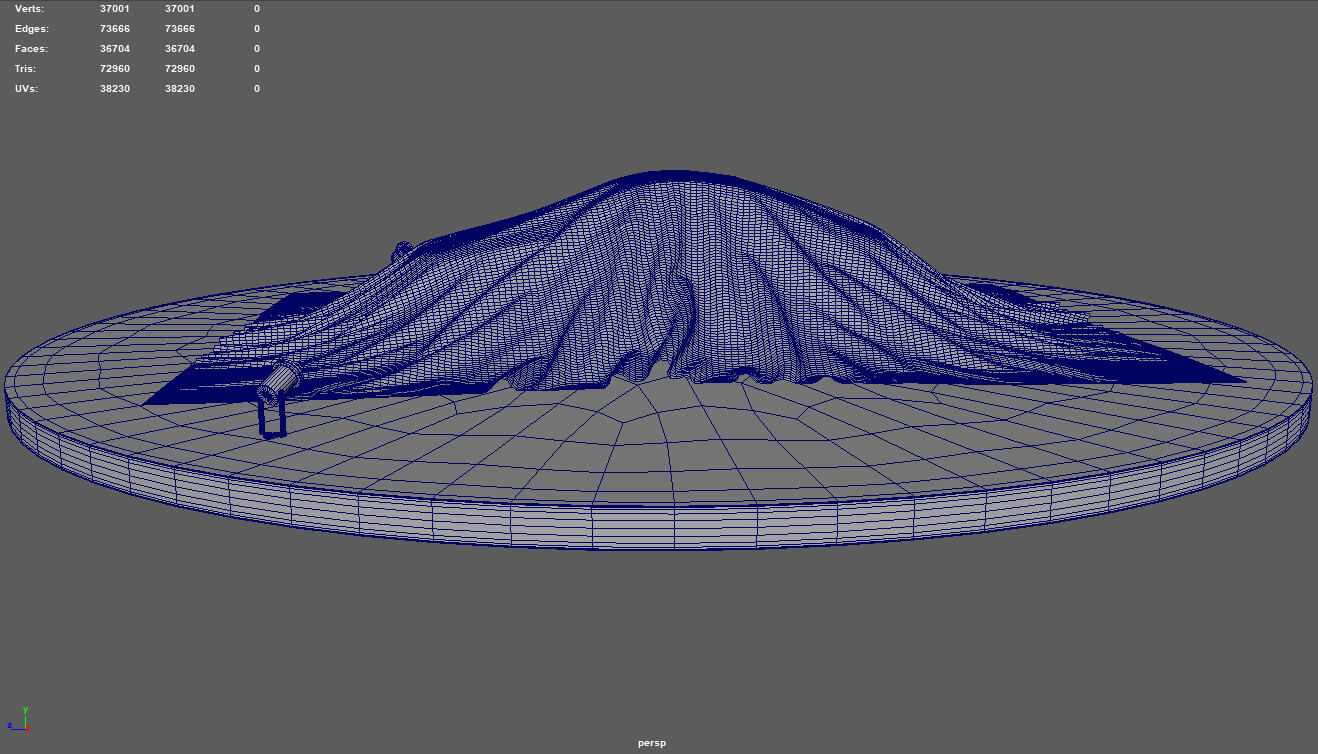Click the Faces label in the HUD
This screenshot has height=754, width=1318.
(x=31, y=48)
